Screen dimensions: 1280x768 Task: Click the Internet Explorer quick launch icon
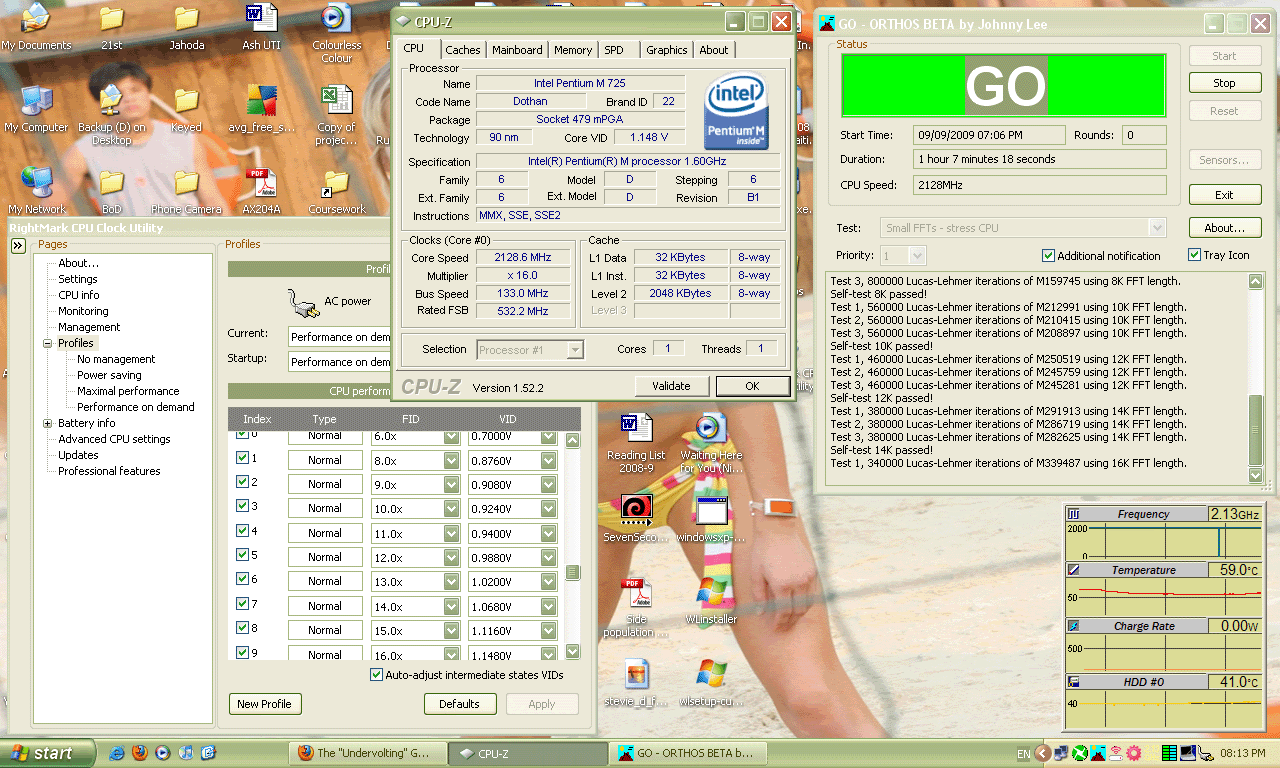click(118, 753)
